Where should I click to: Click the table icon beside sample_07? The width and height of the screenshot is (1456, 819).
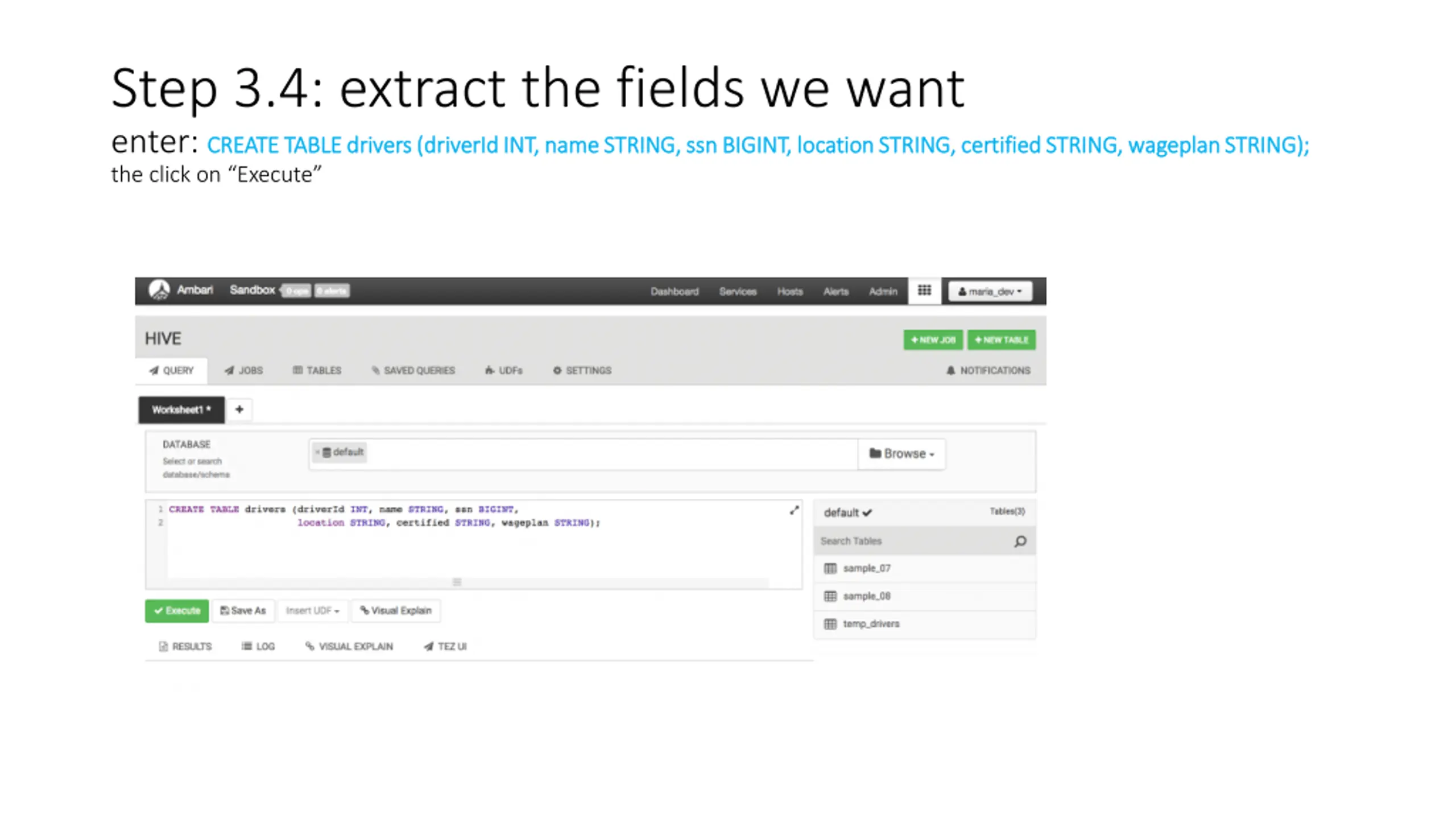[830, 568]
